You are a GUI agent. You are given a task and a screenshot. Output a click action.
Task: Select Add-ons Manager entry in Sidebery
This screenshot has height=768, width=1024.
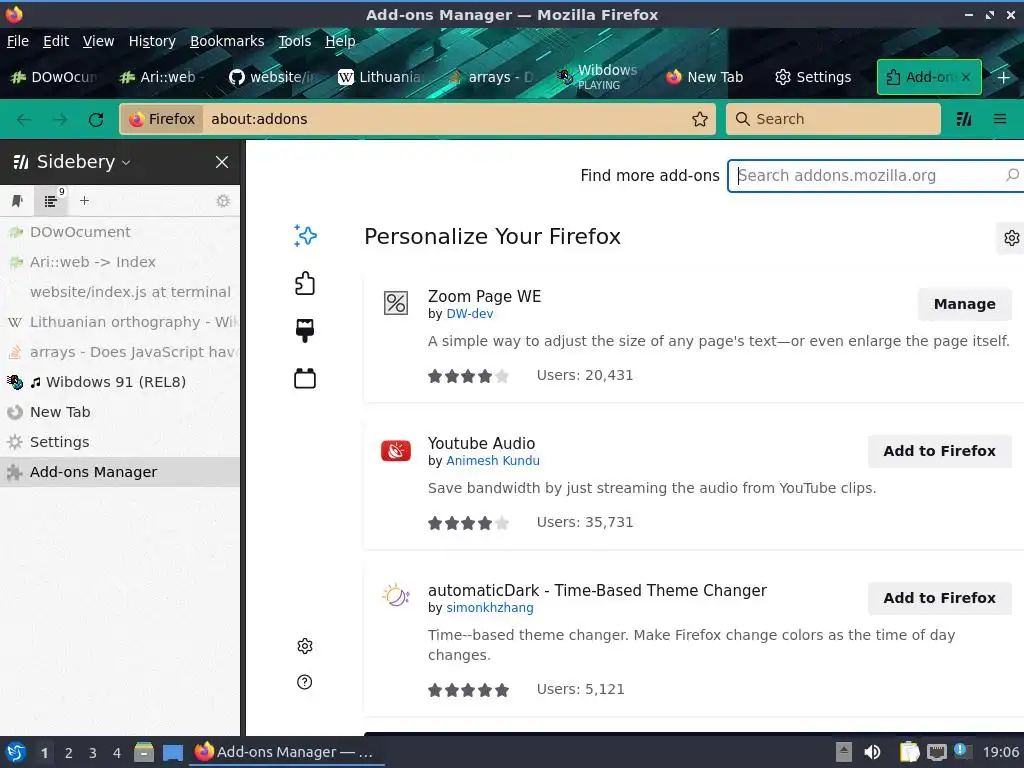click(120, 472)
